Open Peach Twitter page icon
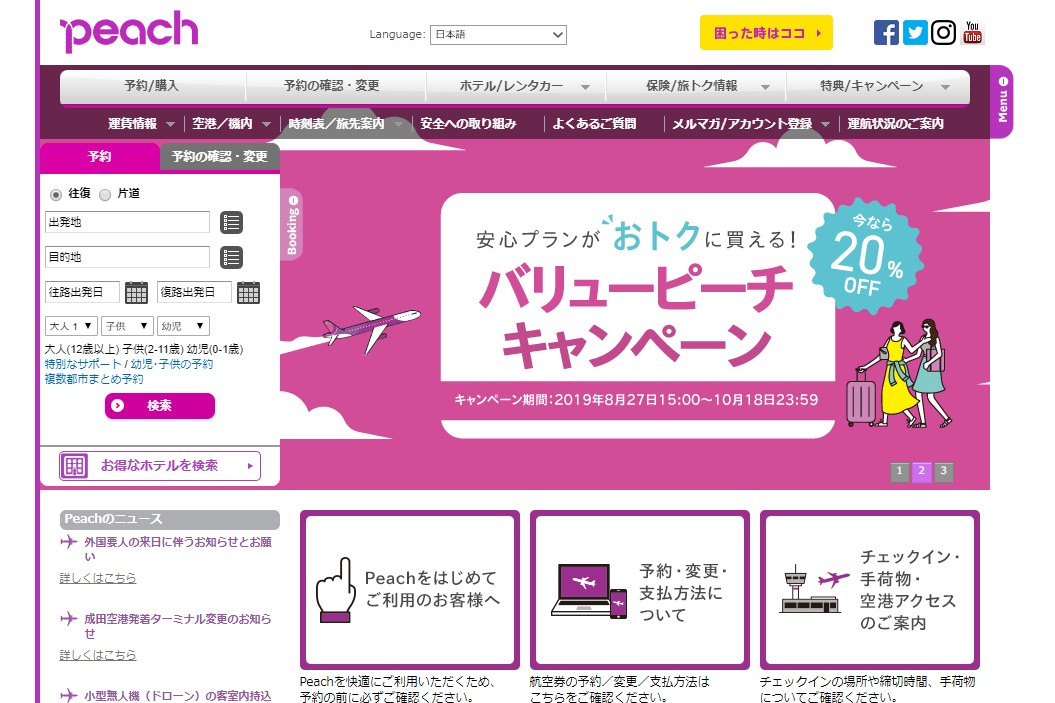The image size is (1055, 703). click(915, 32)
